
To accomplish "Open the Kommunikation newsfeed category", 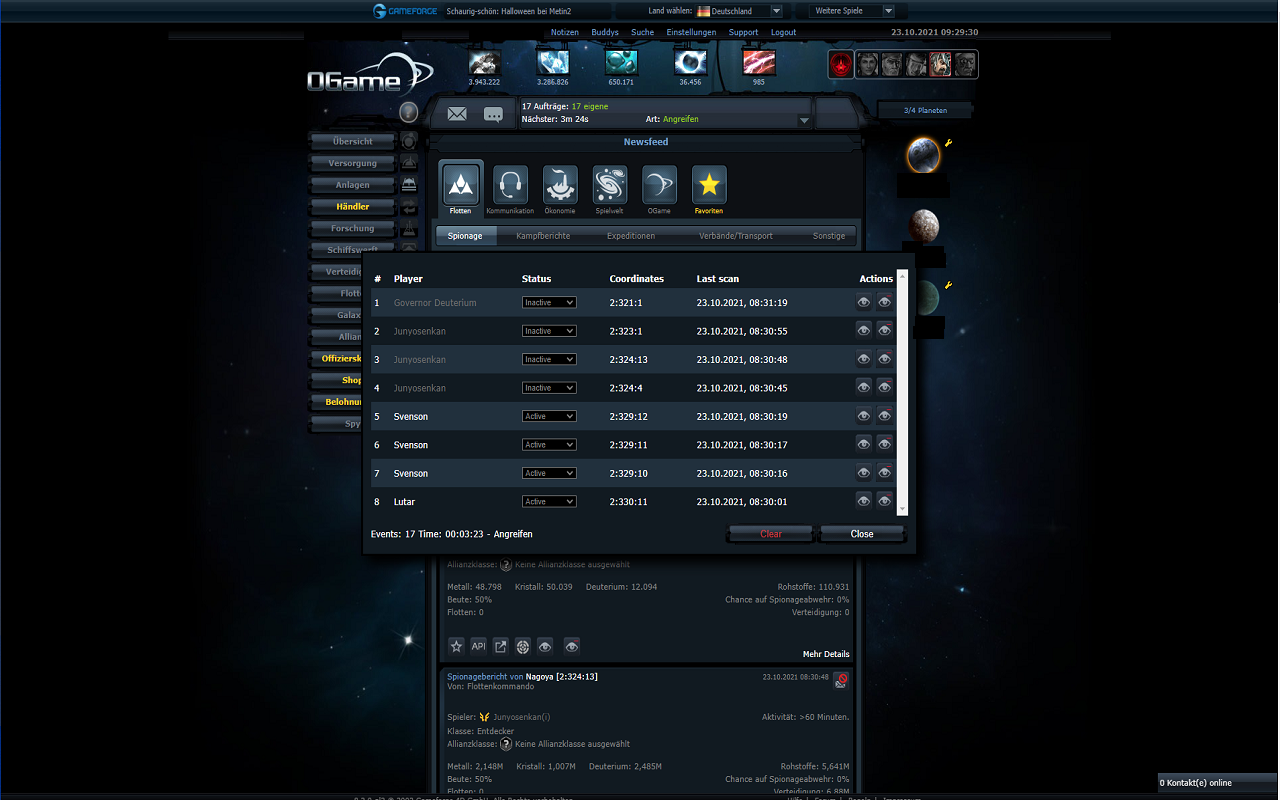I will coord(510,189).
